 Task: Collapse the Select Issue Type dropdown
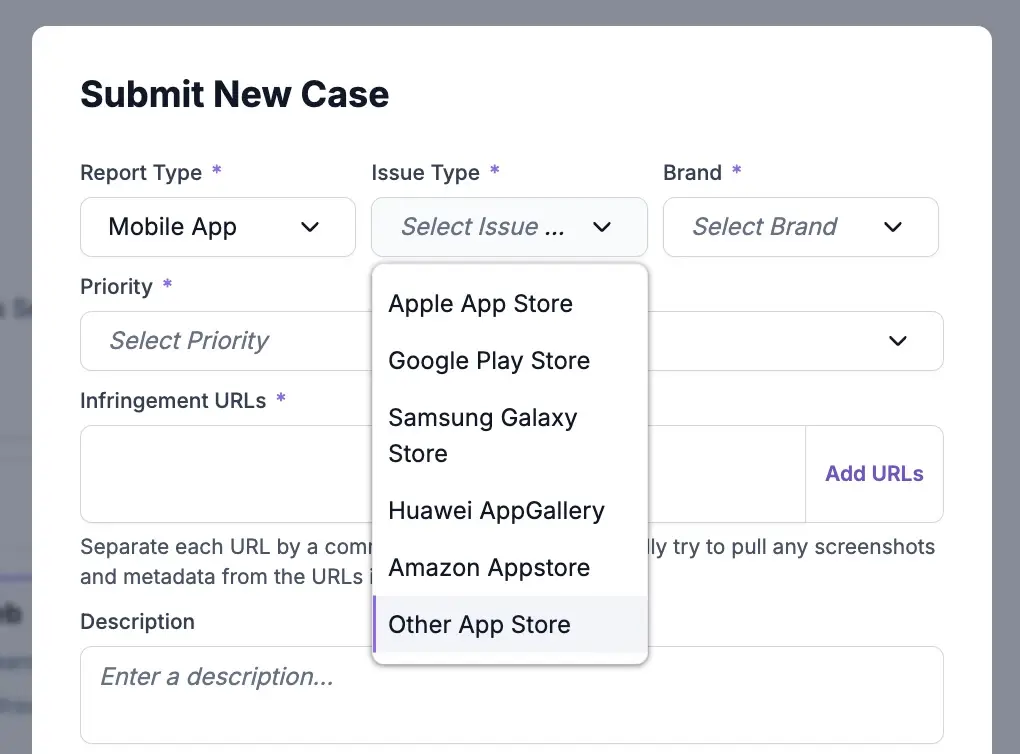coord(509,227)
